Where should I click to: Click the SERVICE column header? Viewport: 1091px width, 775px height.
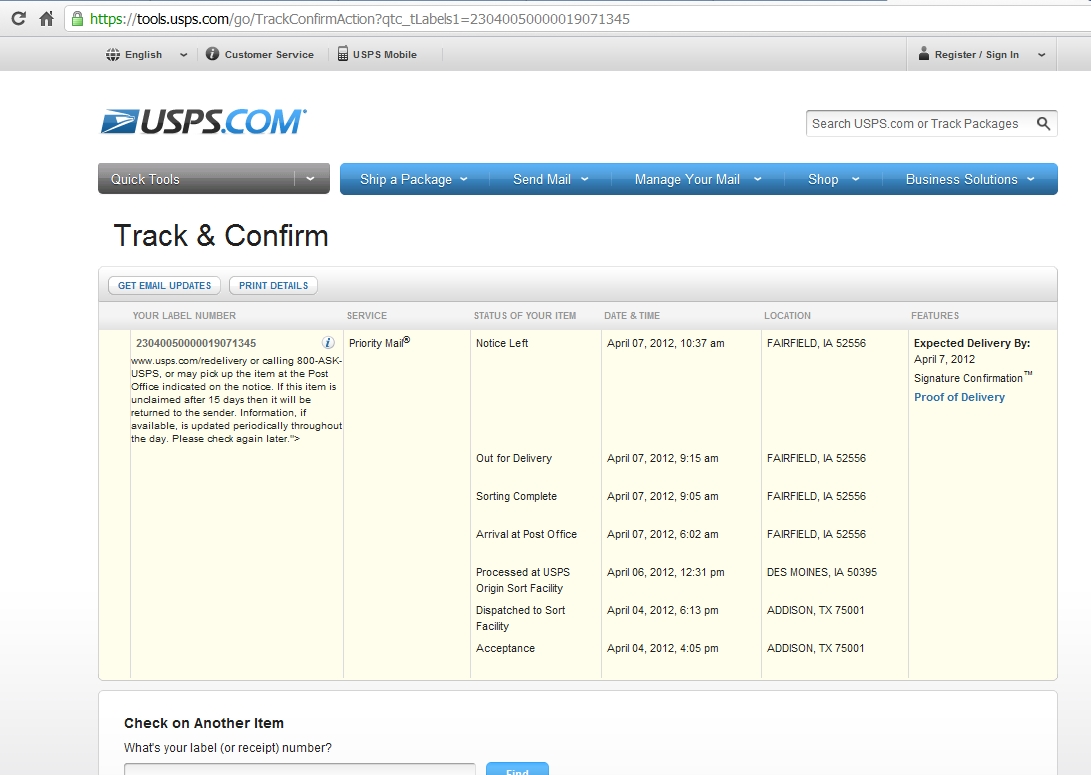coord(367,316)
